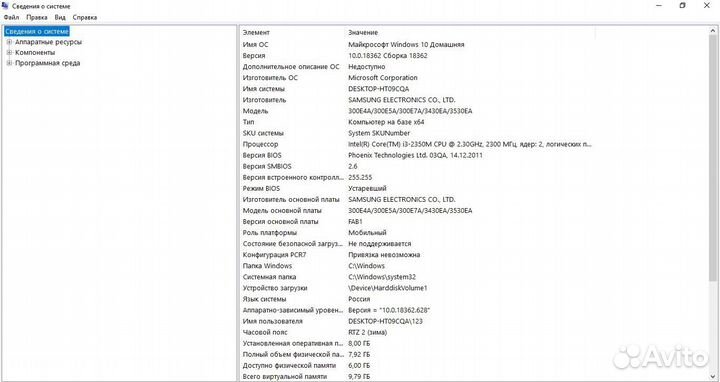This screenshot has height=382, width=720.
Task: Open the Вид menu
Action: [x=60, y=17]
